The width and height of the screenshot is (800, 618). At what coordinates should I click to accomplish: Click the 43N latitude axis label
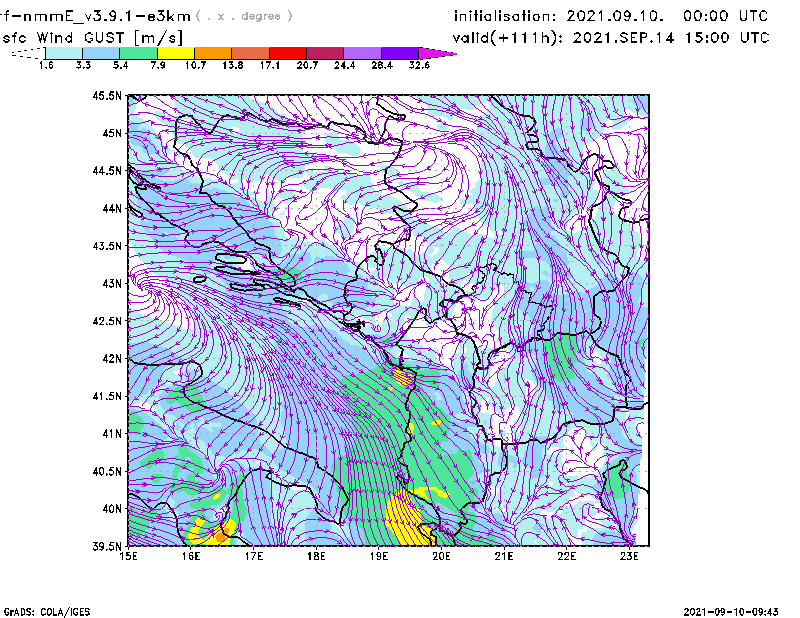click(x=112, y=283)
